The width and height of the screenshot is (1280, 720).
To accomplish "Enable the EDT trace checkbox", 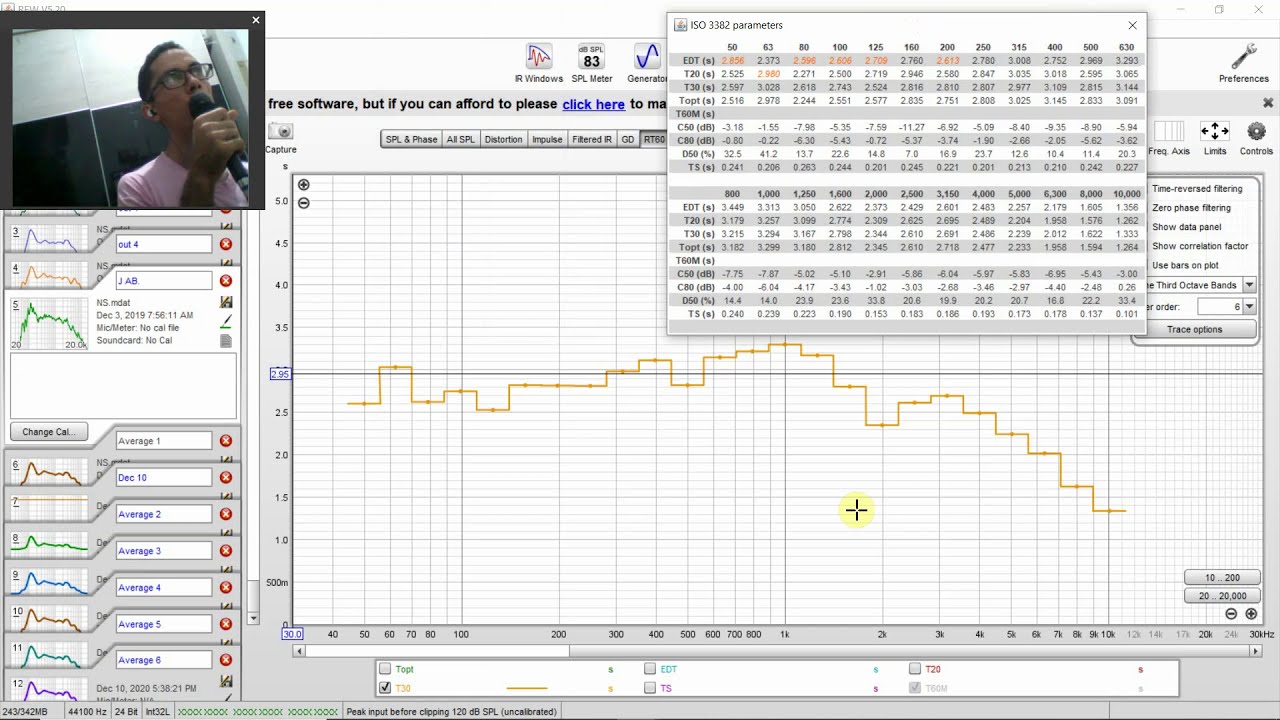I will tap(650, 669).
